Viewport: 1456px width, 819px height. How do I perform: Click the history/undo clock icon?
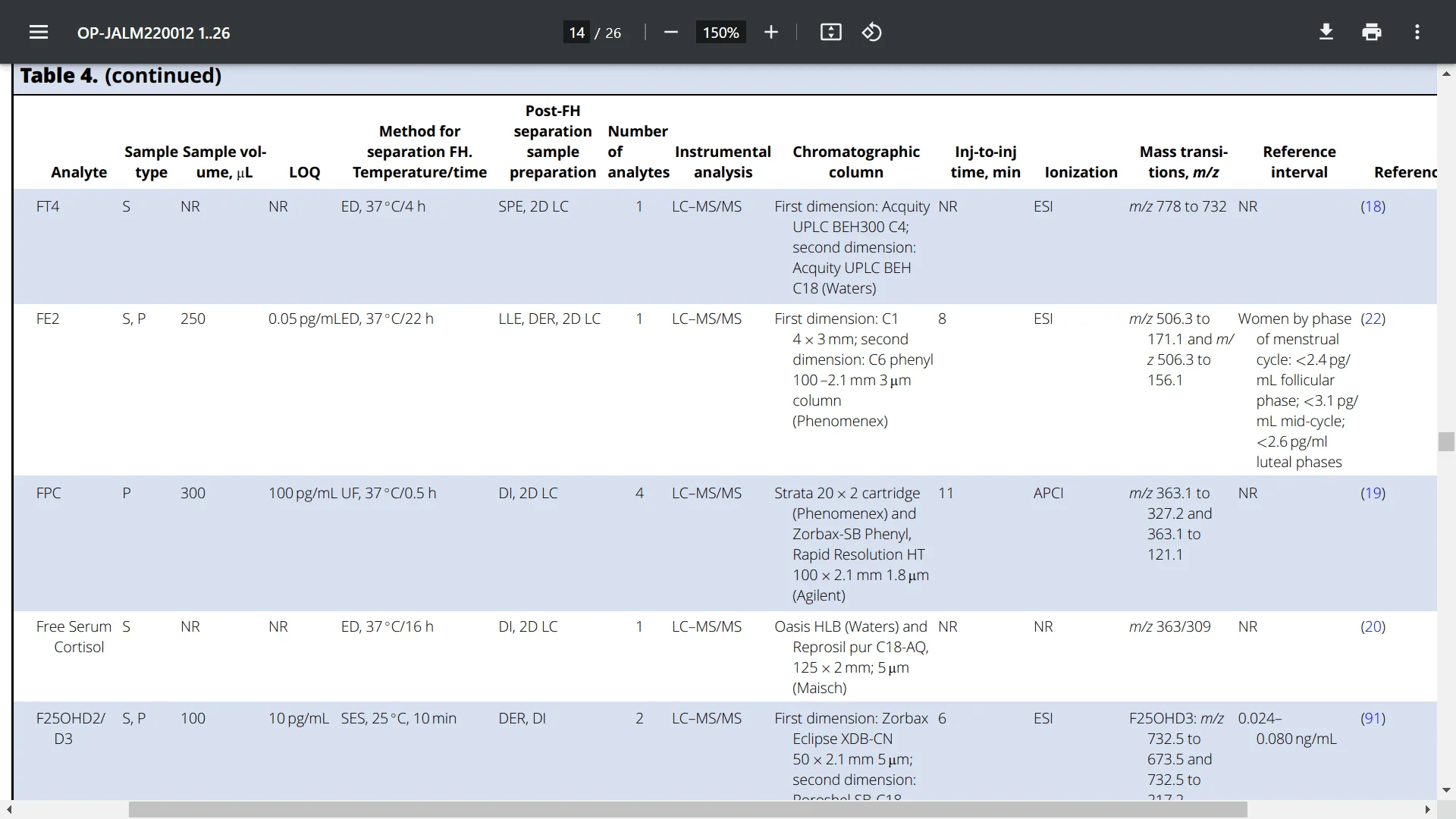[x=871, y=33]
